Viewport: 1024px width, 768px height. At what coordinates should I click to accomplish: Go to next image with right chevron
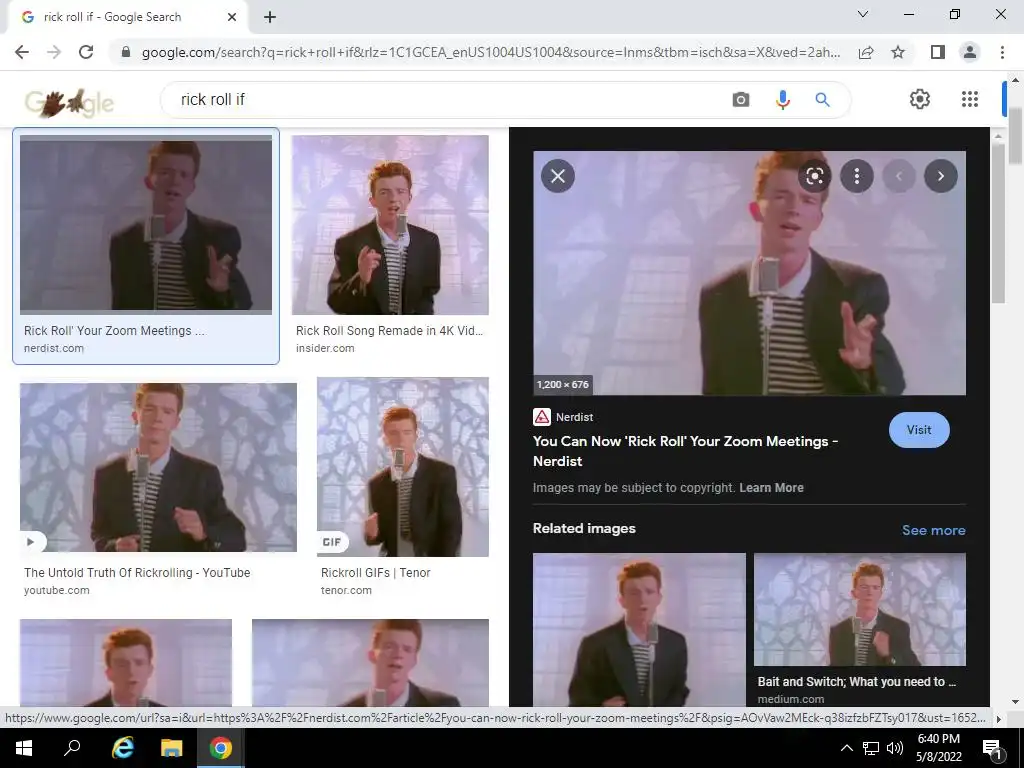tap(940, 176)
